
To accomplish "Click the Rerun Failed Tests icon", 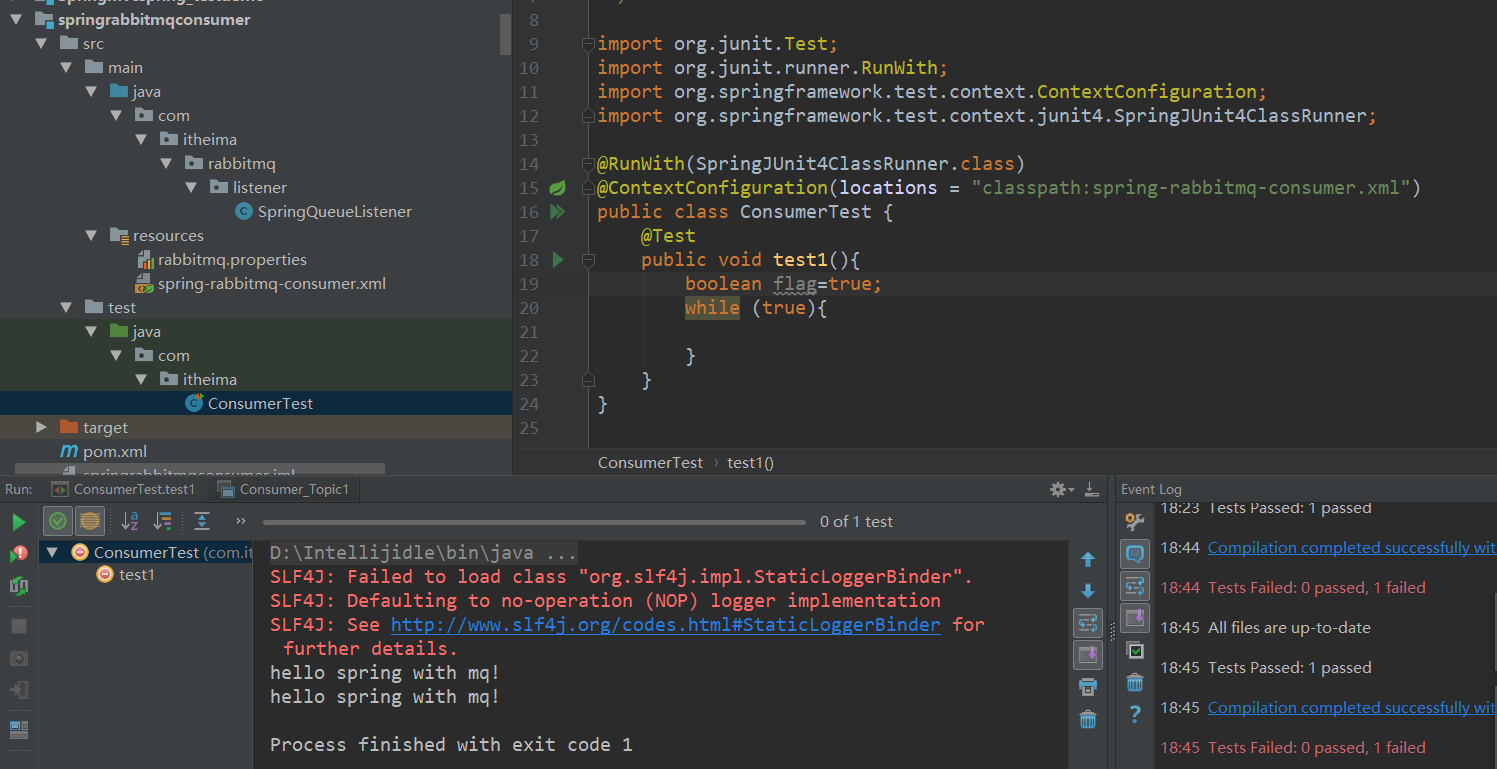I will (19, 554).
